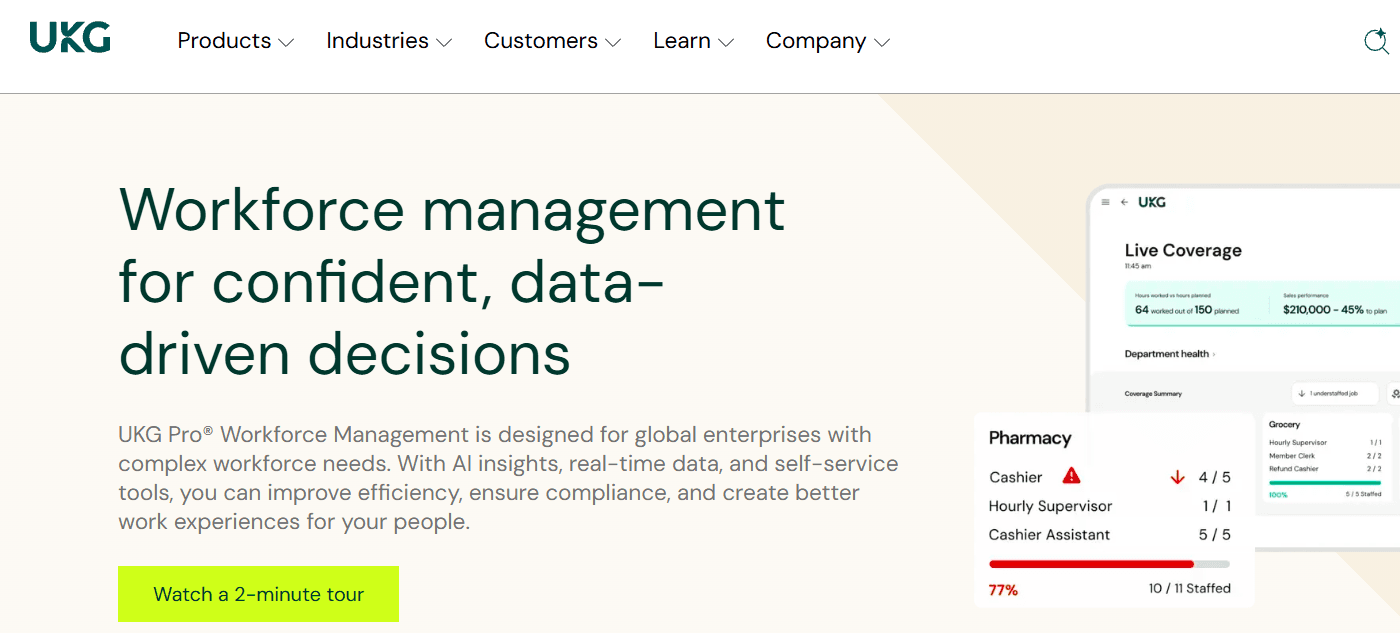Click "Hourly Supervisor" in the Pharmacy card
The image size is (1400, 633).
pos(1050,506)
